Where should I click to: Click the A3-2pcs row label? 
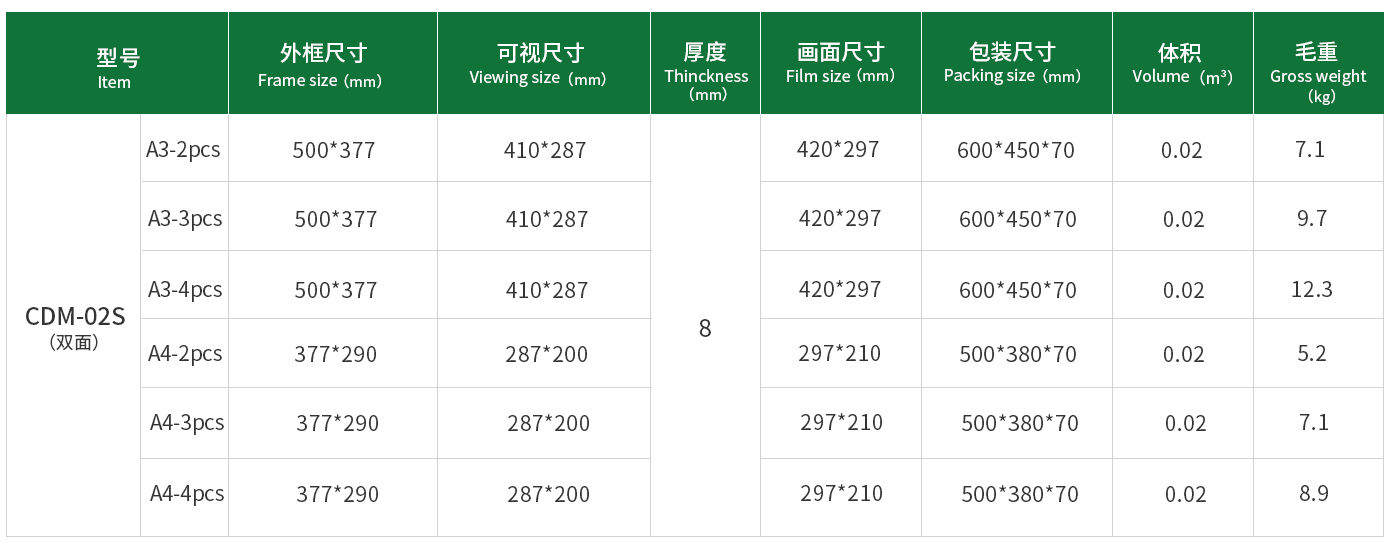(x=184, y=149)
